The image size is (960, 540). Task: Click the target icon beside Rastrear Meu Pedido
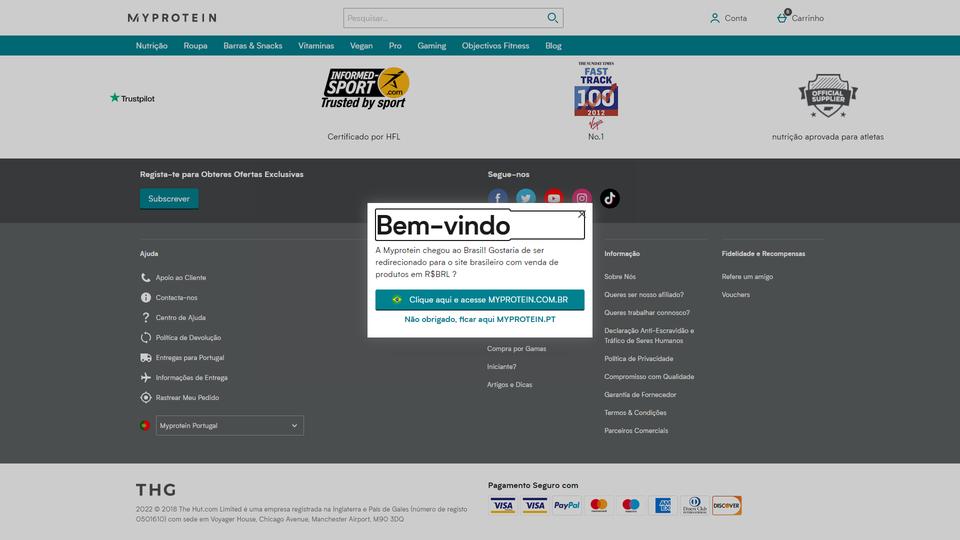[146, 397]
